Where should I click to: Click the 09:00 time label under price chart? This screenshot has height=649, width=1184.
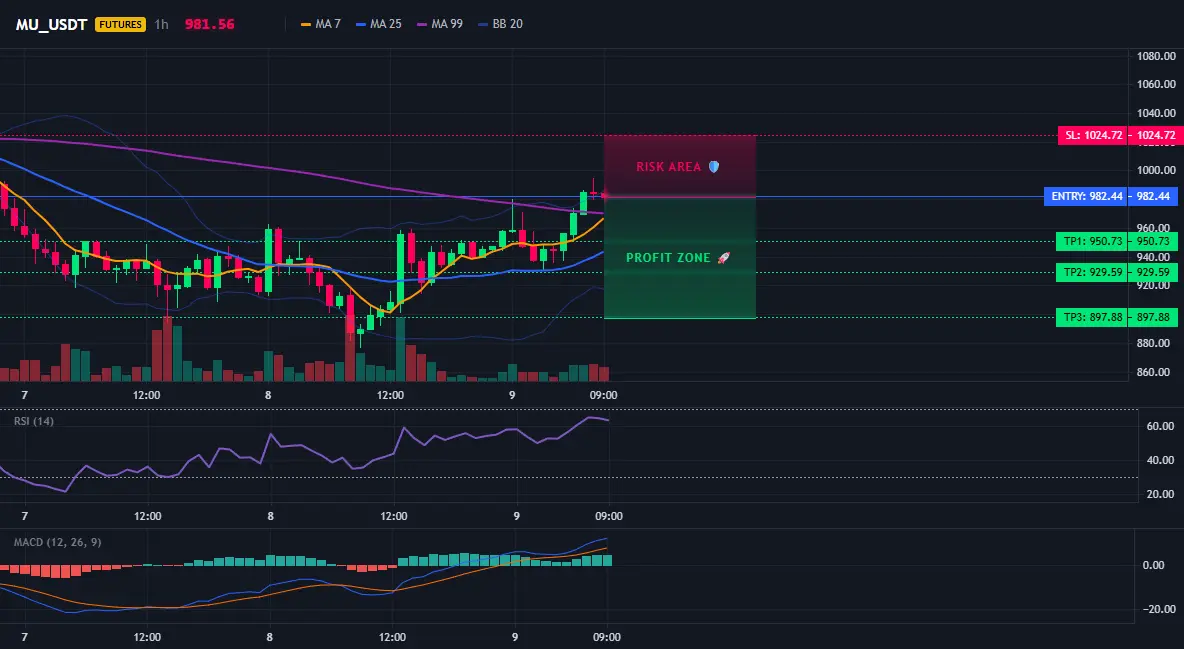603,395
